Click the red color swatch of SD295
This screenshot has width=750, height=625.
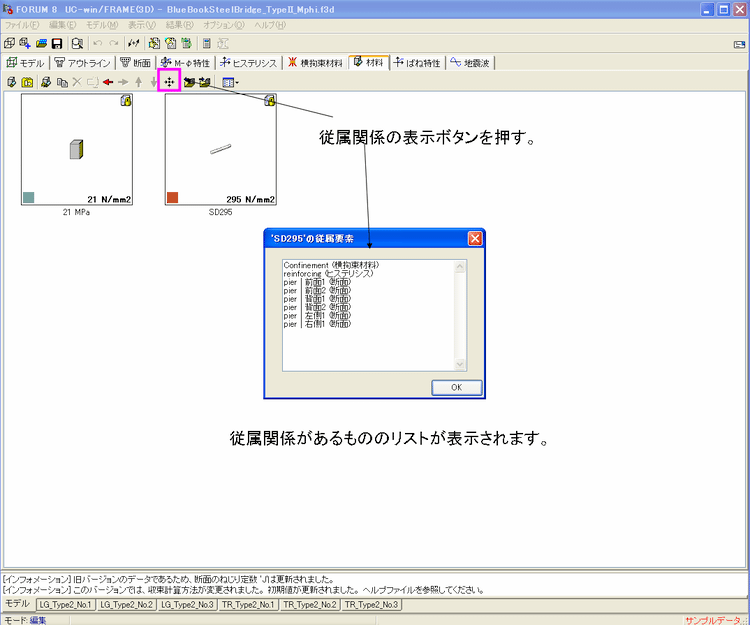(173, 197)
